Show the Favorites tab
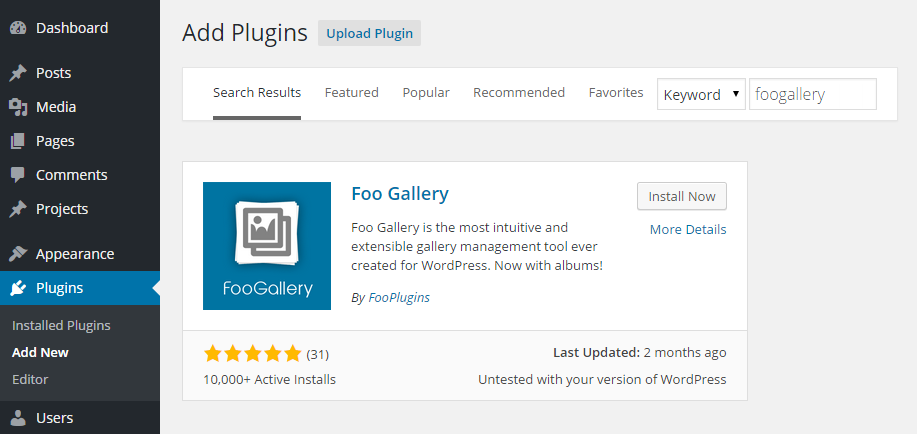 (x=616, y=92)
